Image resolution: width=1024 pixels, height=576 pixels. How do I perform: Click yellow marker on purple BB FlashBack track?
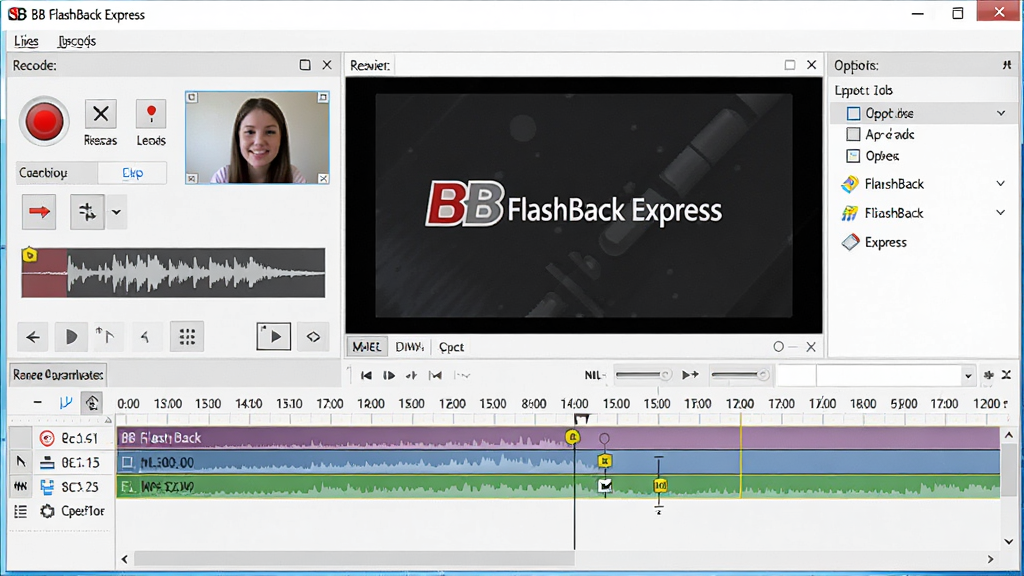tap(573, 437)
